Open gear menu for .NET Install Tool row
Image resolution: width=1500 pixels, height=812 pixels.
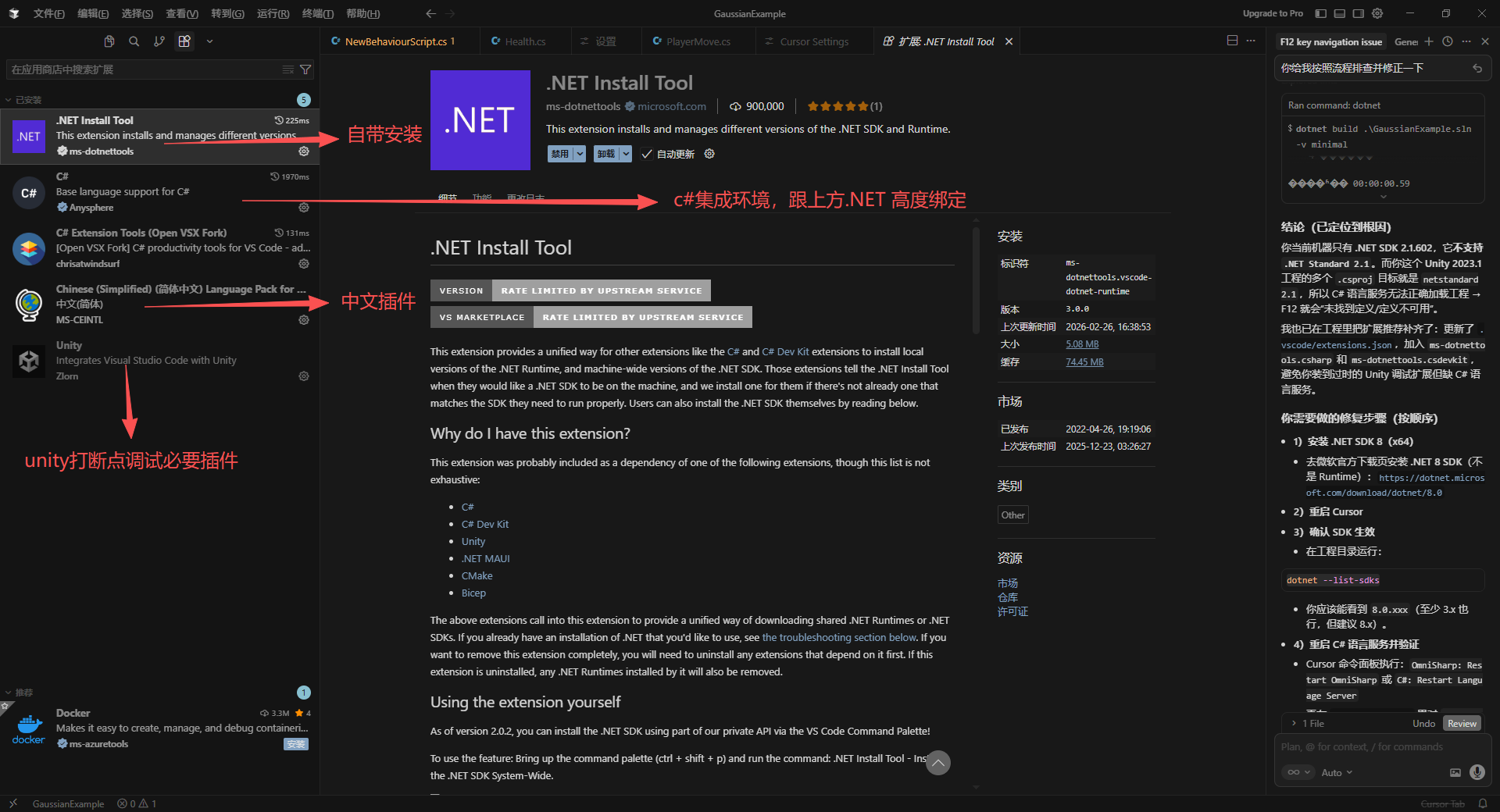click(x=304, y=151)
